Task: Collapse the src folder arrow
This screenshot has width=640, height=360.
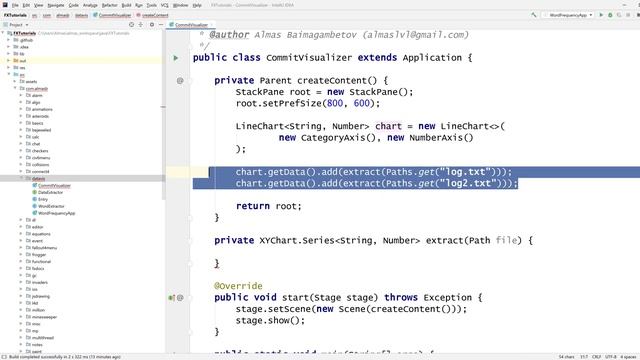Action: pyautogui.click(x=9, y=74)
